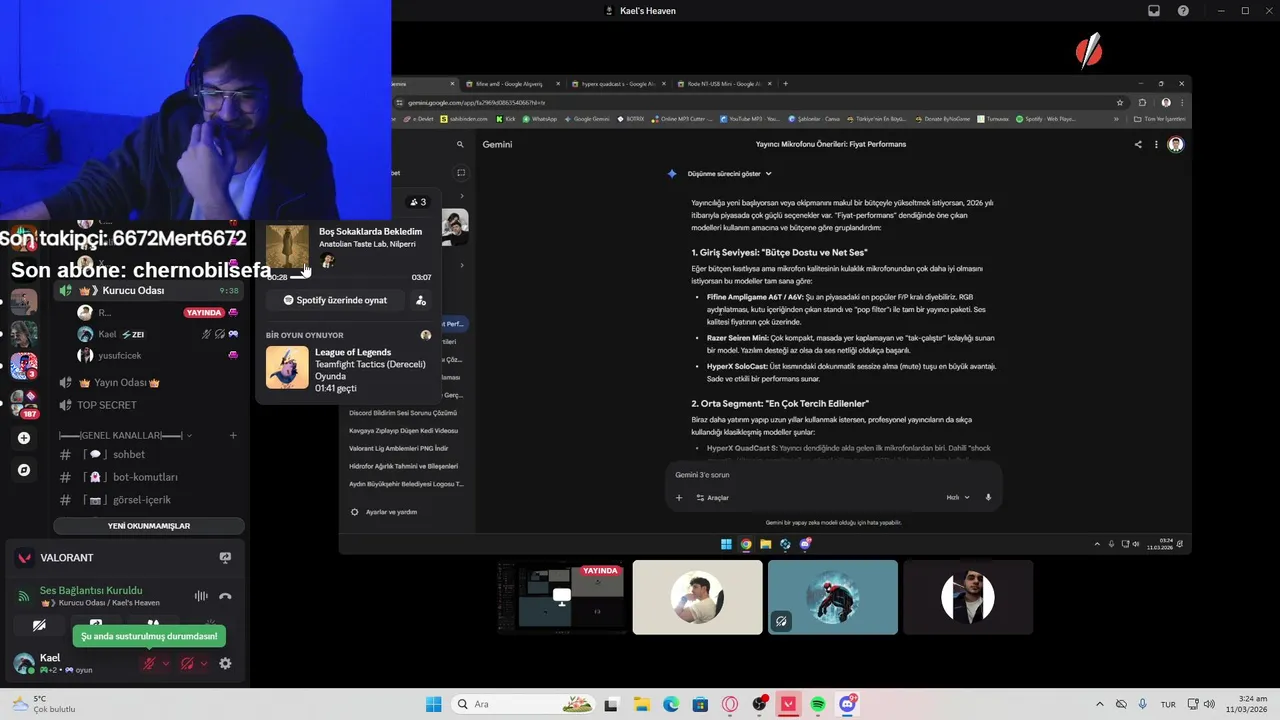Open Windows Start button on local taskbar
Viewport: 1280px width, 720px height.
(433, 704)
